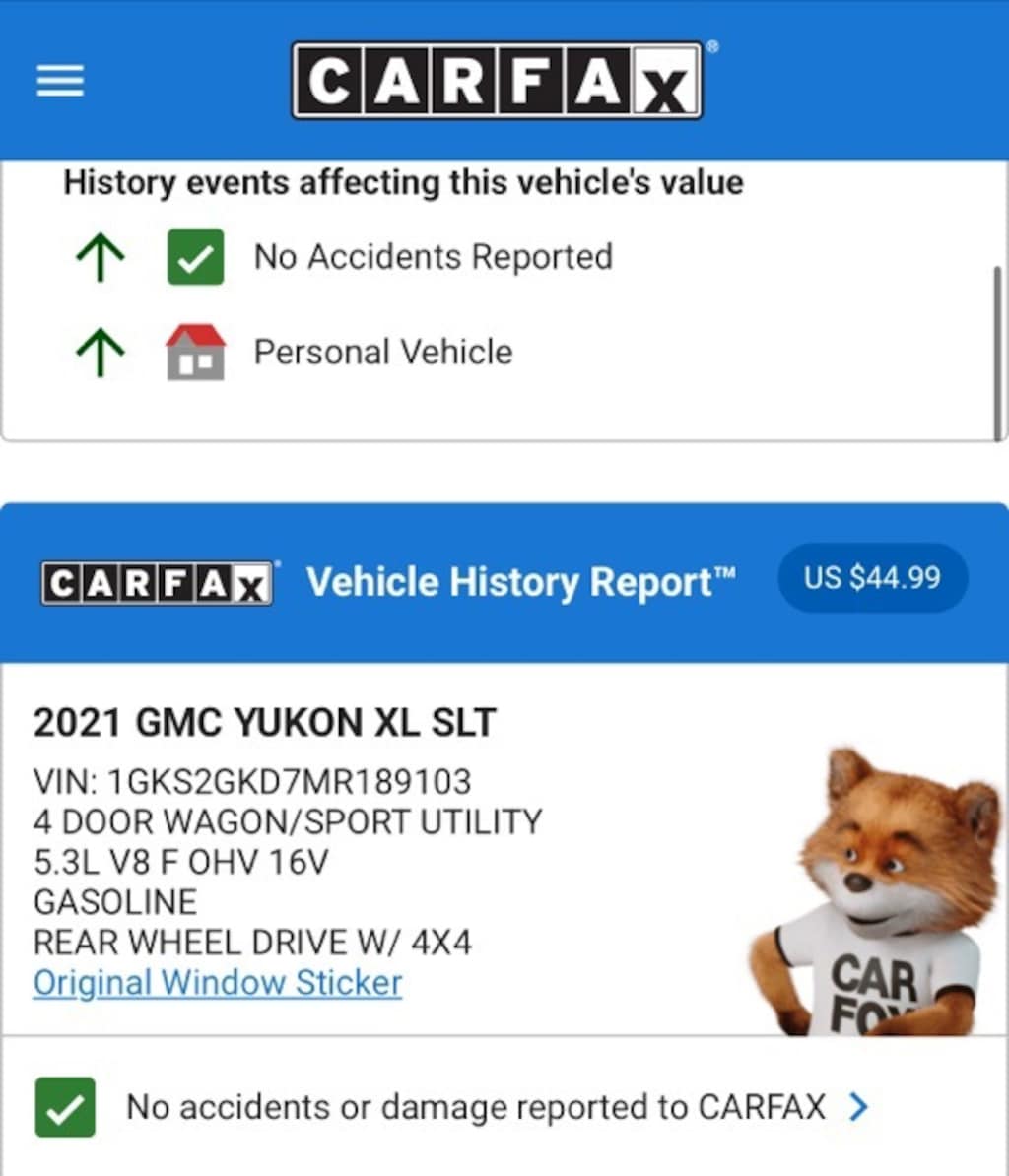Click the small CARFAX logo in report banner
This screenshot has width=1009, height=1176.
pos(158,583)
